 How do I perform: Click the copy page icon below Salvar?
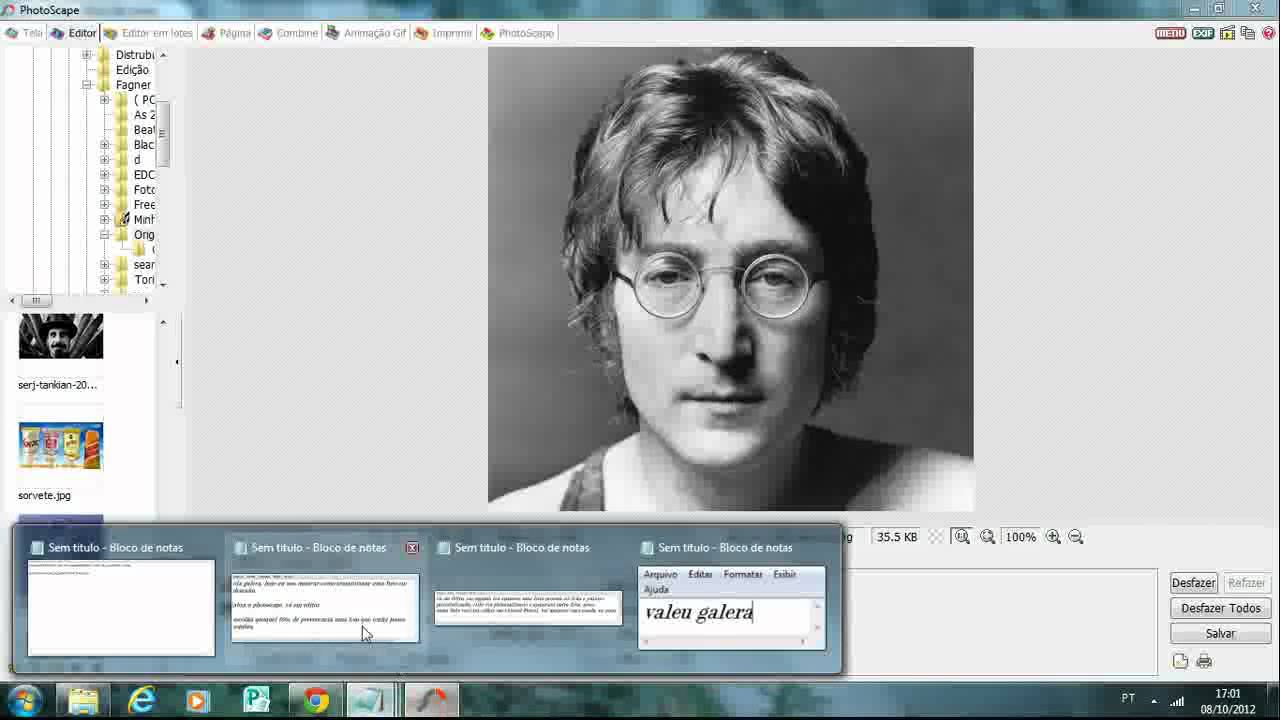click(1180, 661)
